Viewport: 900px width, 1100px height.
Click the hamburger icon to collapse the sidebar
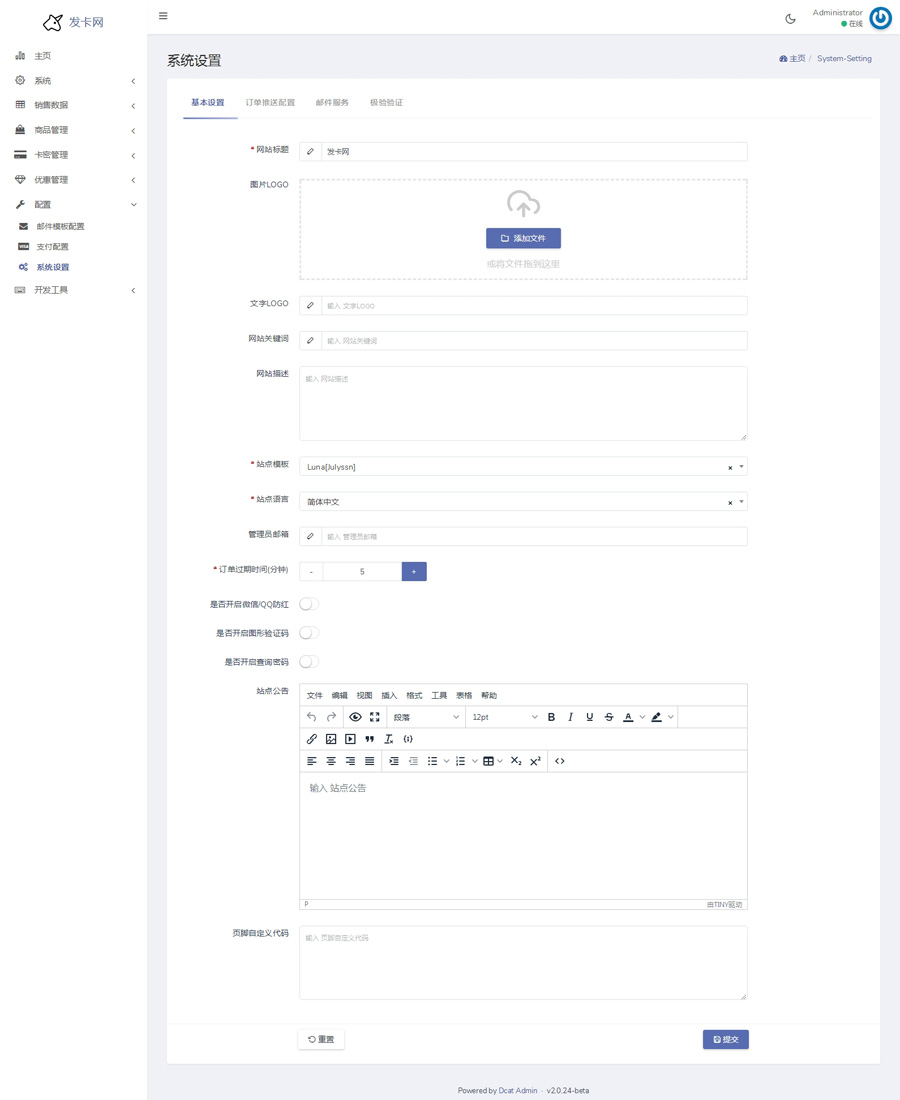click(x=163, y=16)
